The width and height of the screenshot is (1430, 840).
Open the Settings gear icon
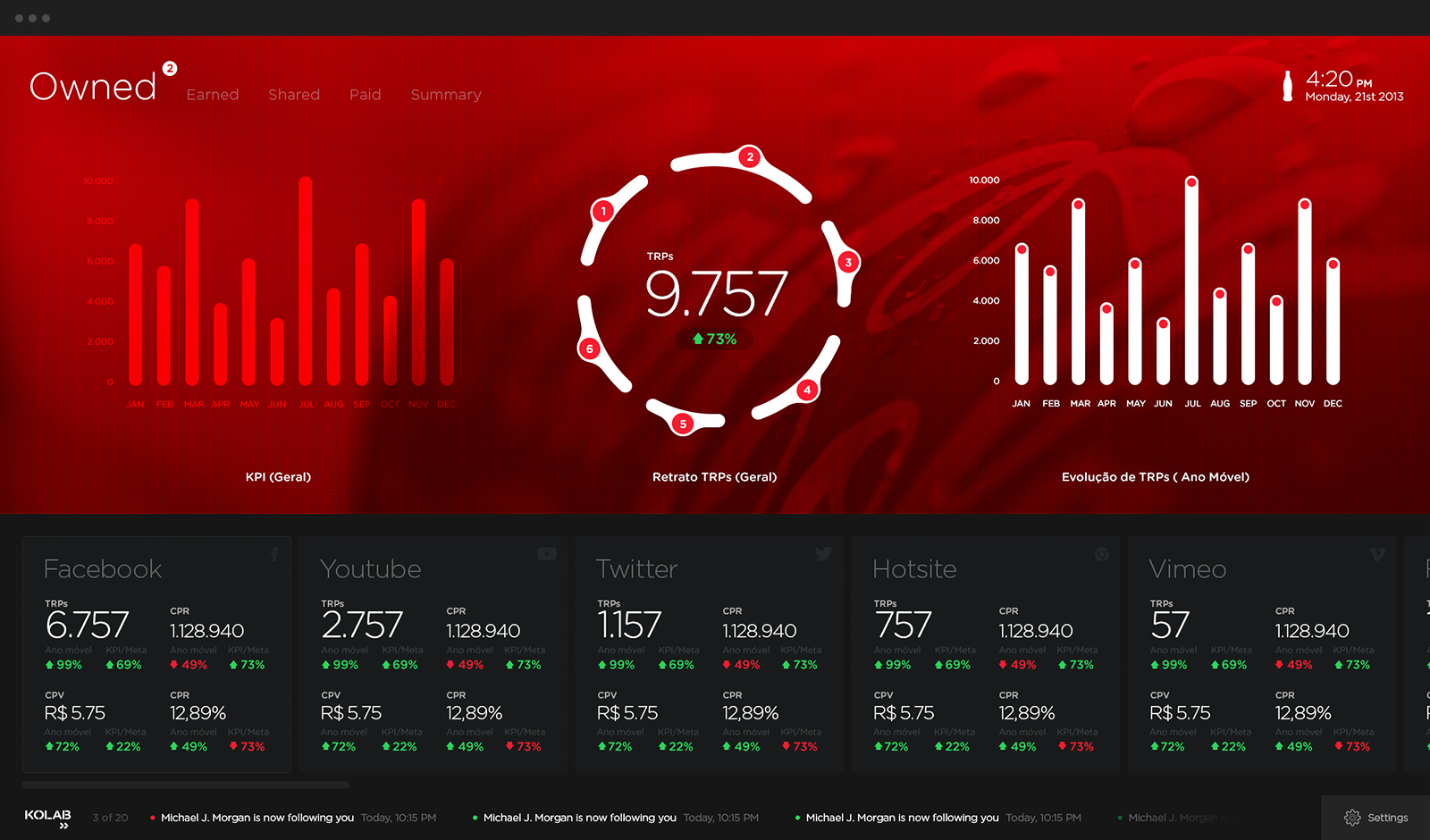click(1352, 818)
